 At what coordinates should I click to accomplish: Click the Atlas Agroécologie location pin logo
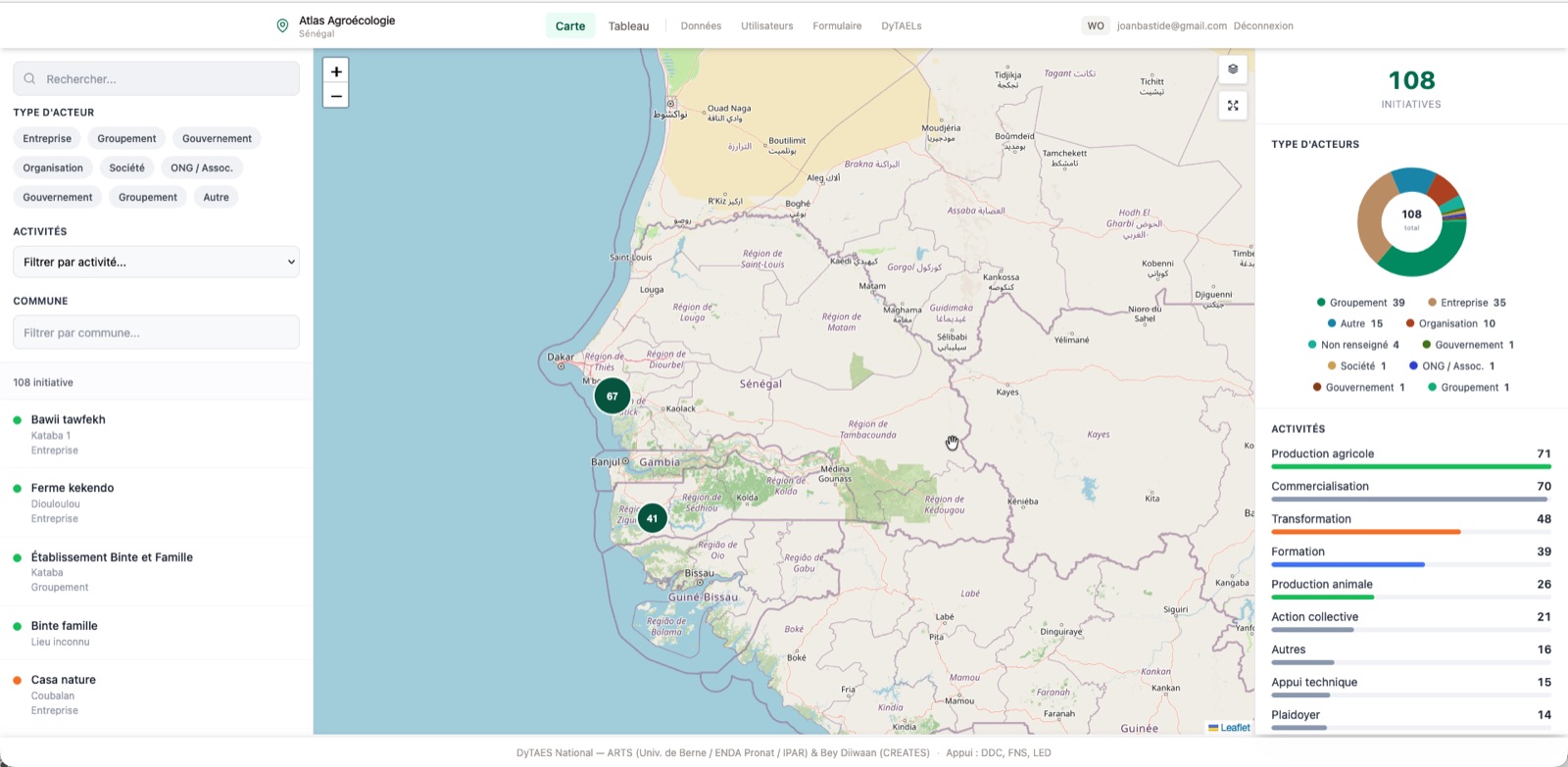282,25
